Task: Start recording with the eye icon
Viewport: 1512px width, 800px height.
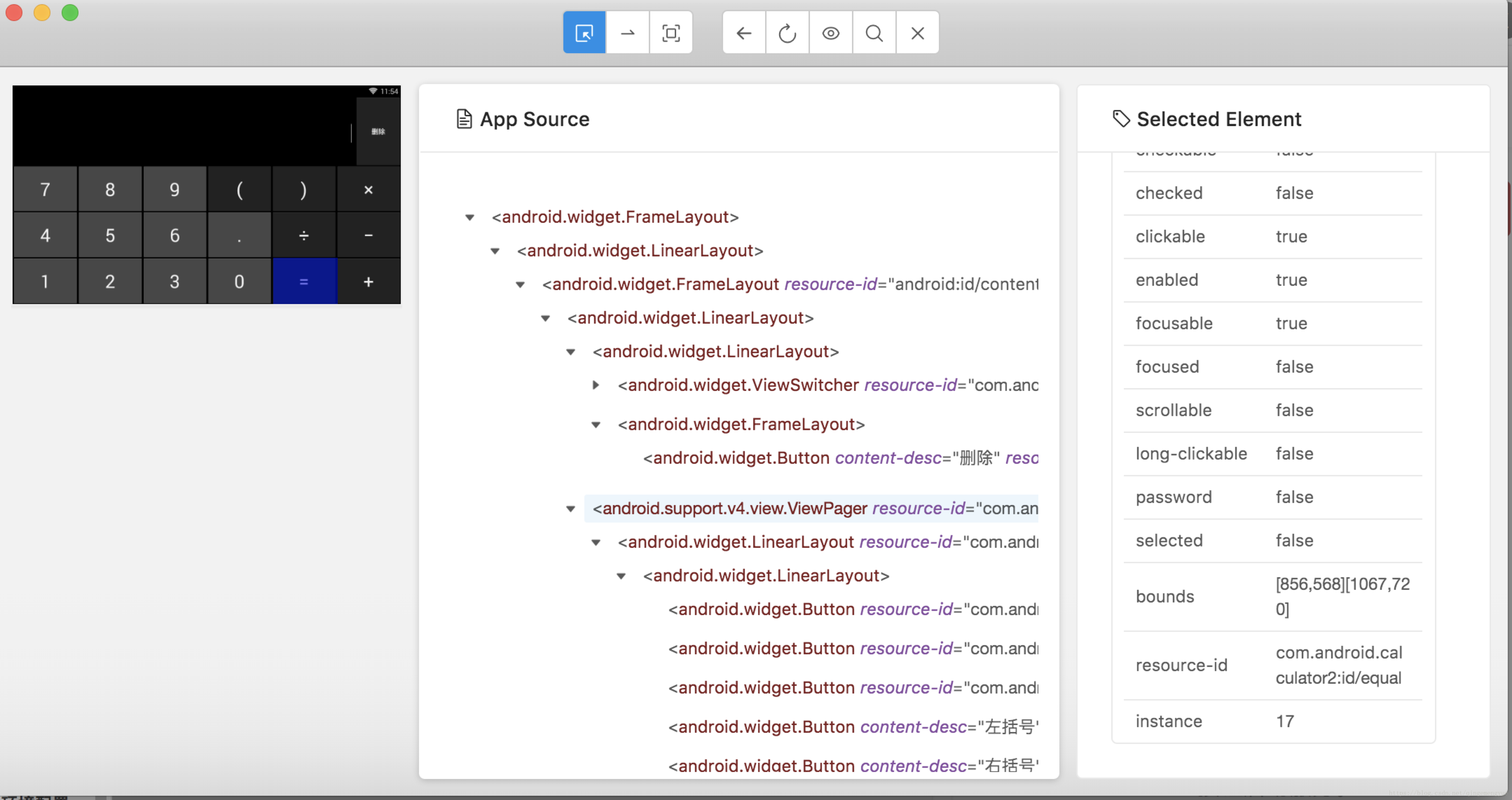Action: tap(831, 33)
